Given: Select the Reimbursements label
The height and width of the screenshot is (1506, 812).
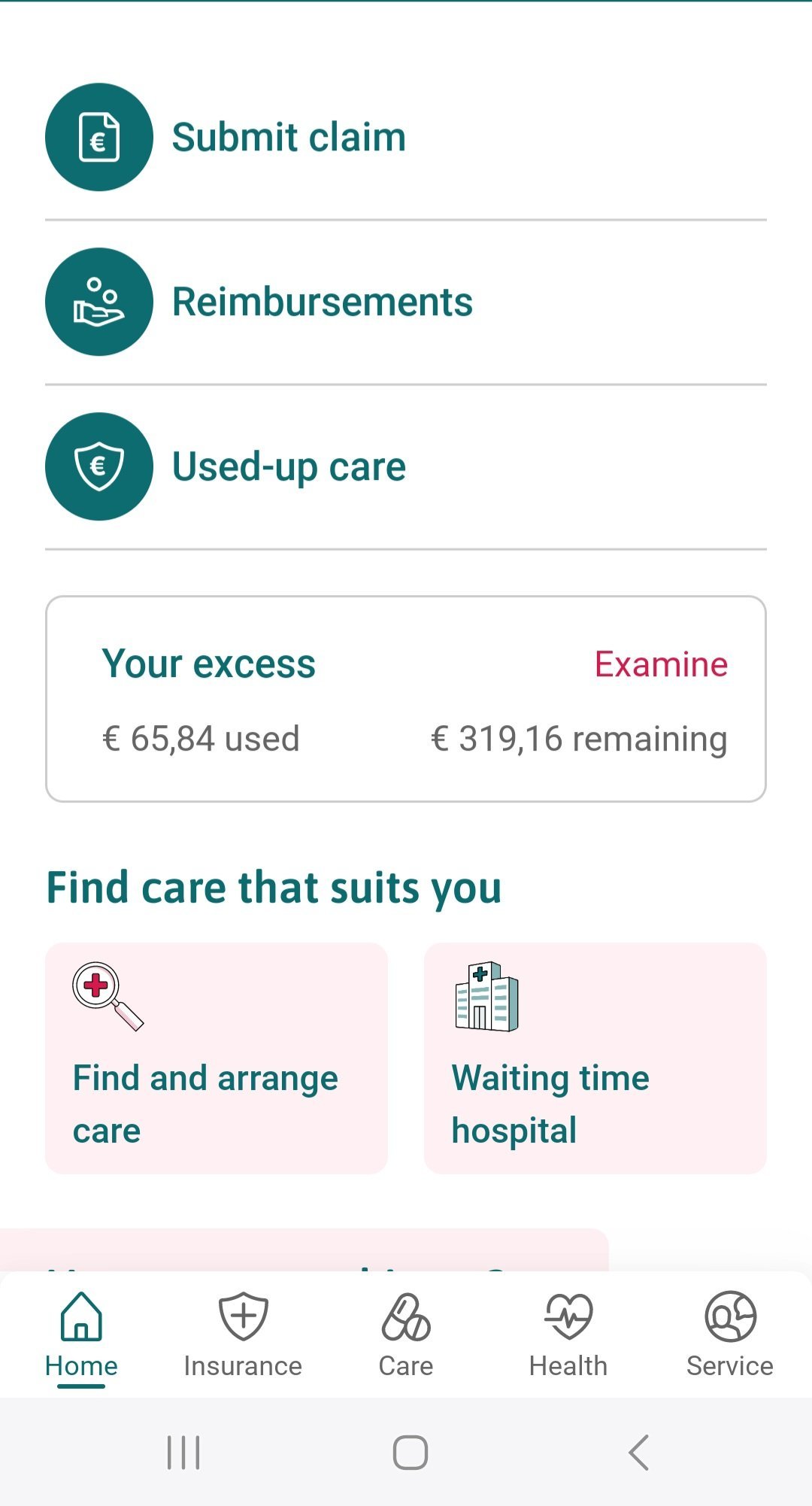Looking at the screenshot, I should pyautogui.click(x=323, y=302).
